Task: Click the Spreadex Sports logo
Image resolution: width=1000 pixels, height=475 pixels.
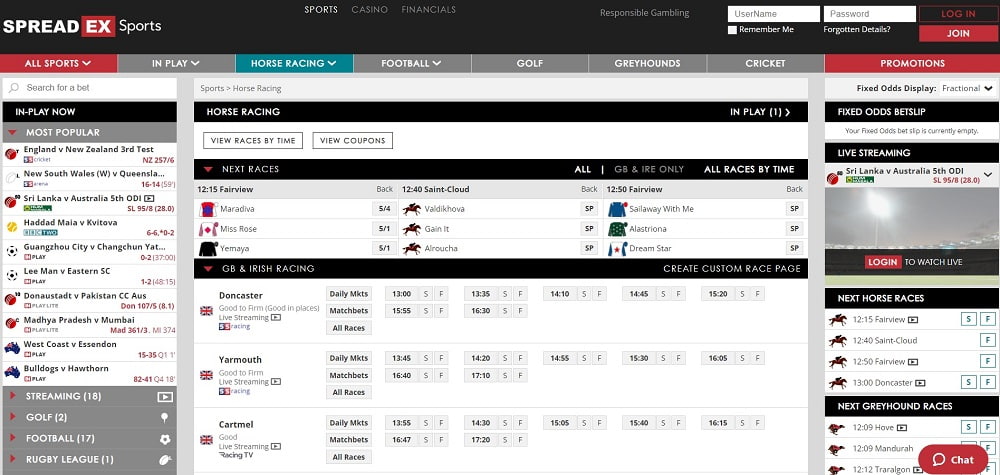Action: [82, 26]
